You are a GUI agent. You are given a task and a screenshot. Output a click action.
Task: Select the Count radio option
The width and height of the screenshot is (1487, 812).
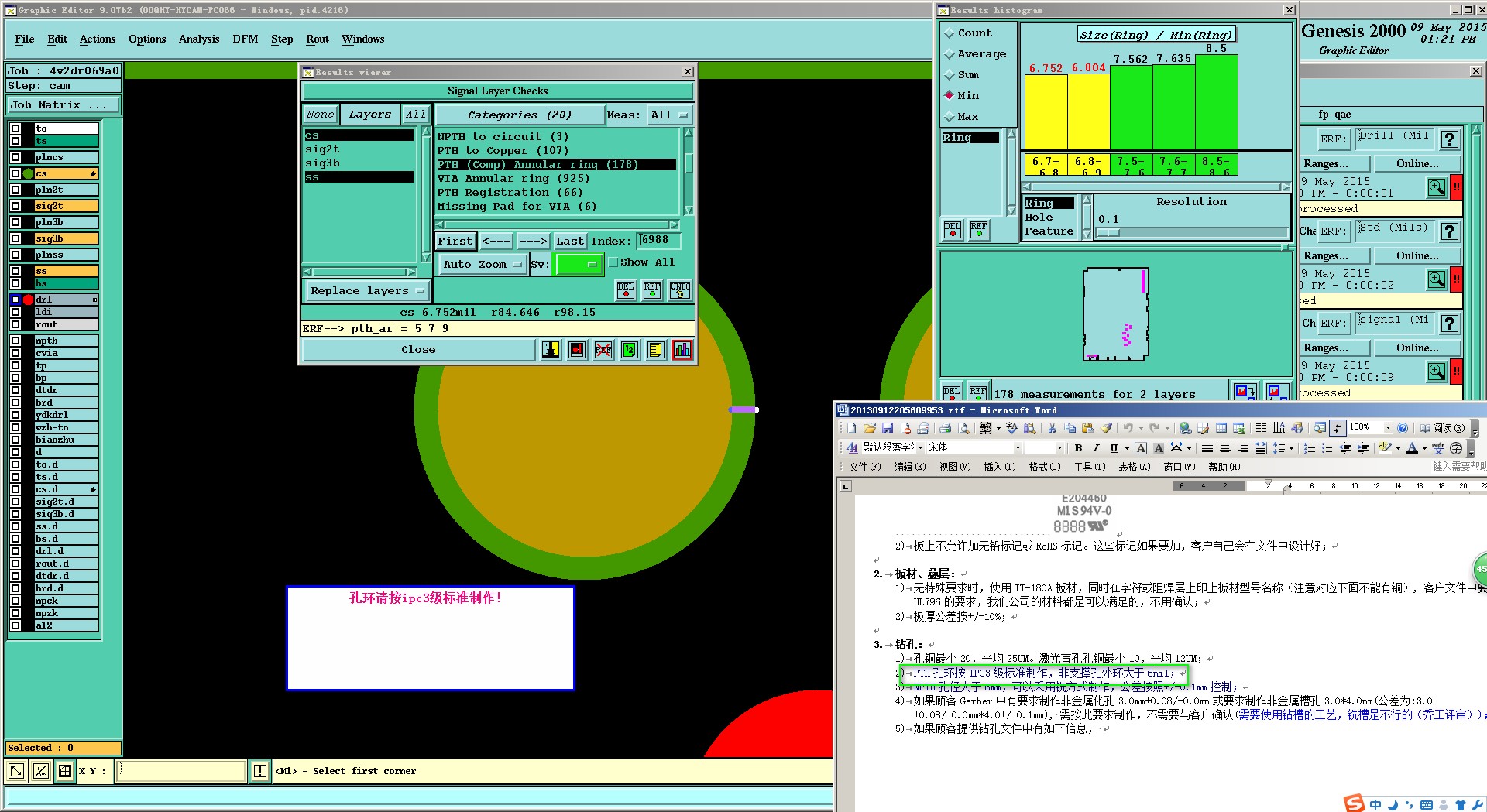pyautogui.click(x=950, y=33)
